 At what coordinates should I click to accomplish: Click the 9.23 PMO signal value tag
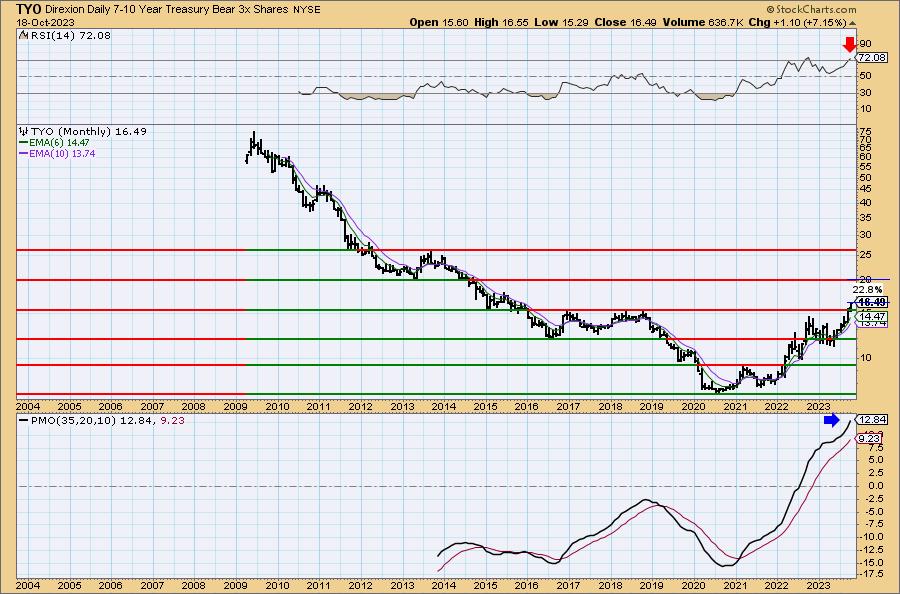tap(870, 438)
